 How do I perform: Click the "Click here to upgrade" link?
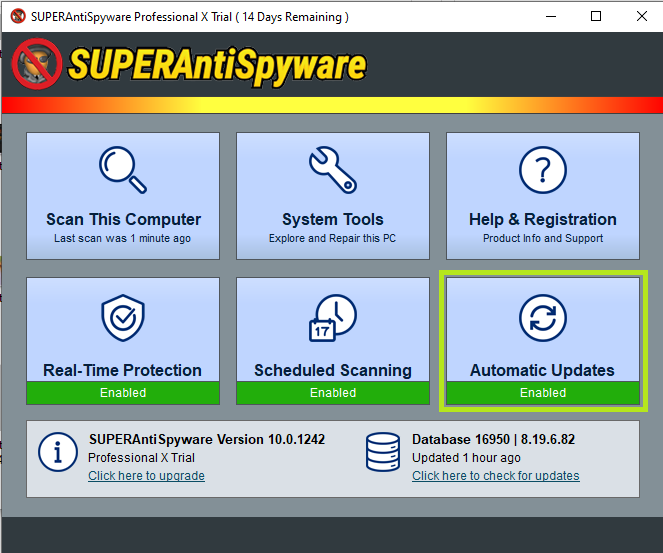coord(146,476)
